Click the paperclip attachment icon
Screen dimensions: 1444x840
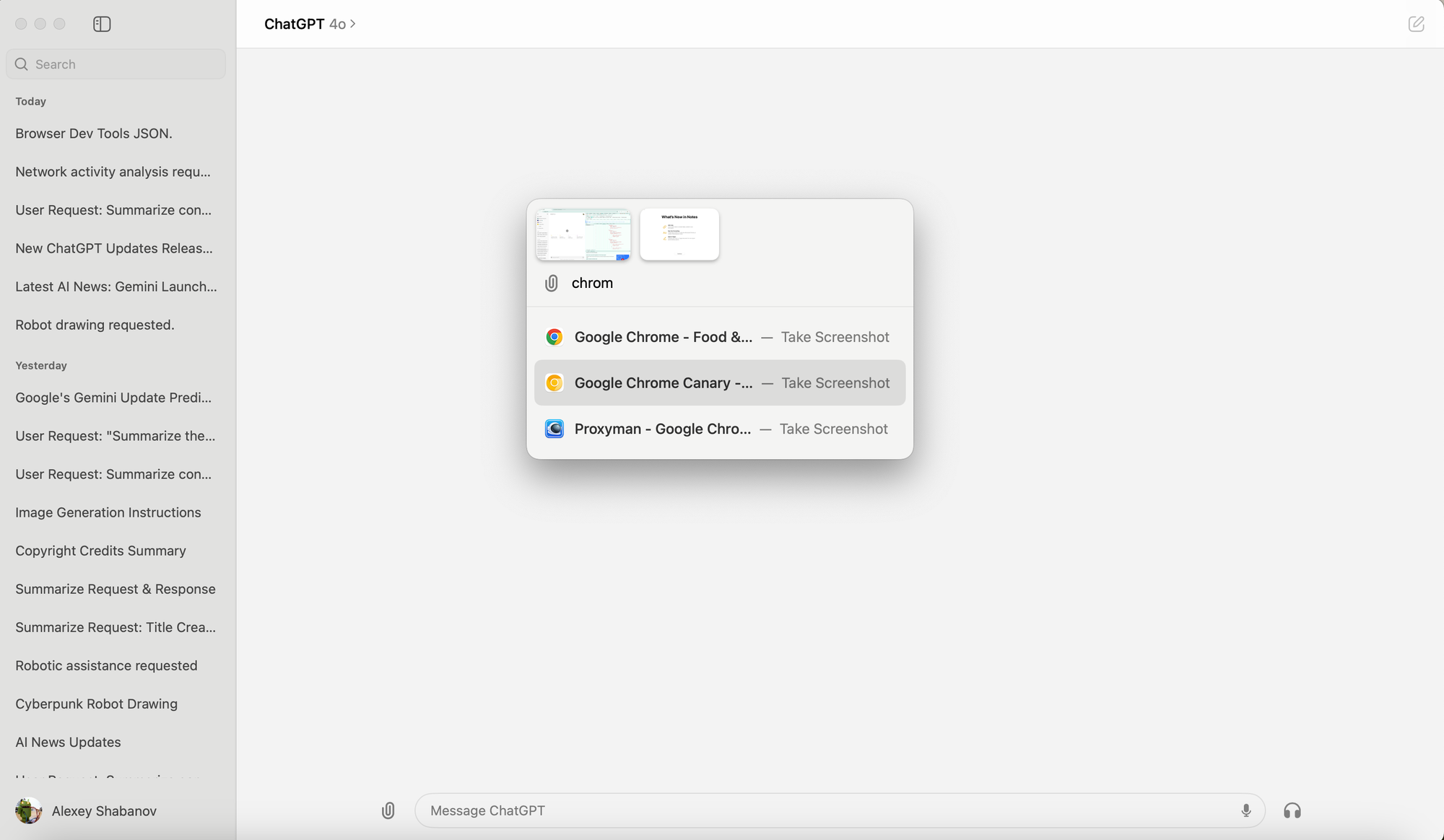(388, 810)
